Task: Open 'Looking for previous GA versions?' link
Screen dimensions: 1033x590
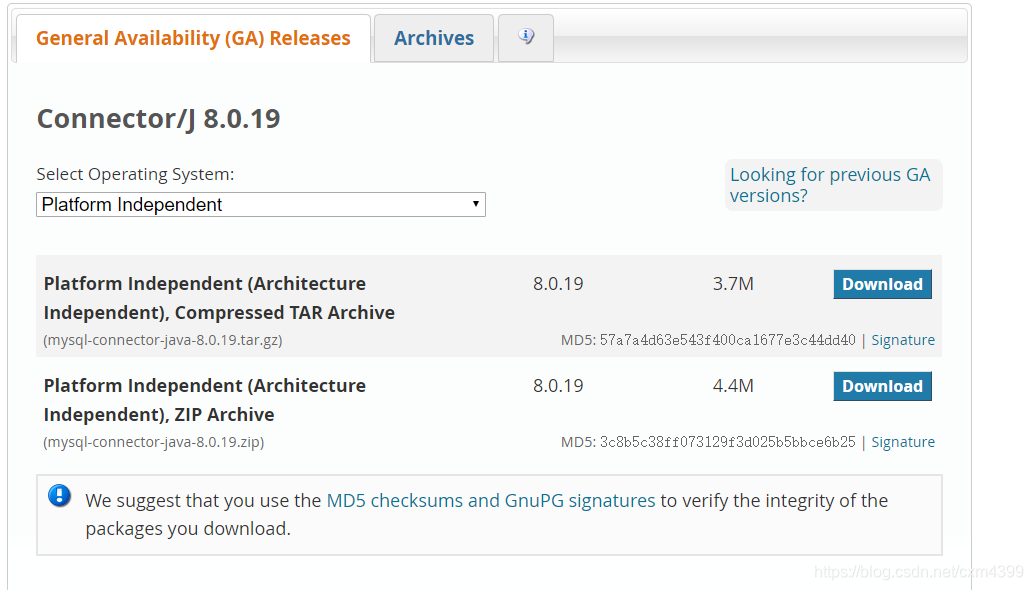Action: [x=830, y=185]
